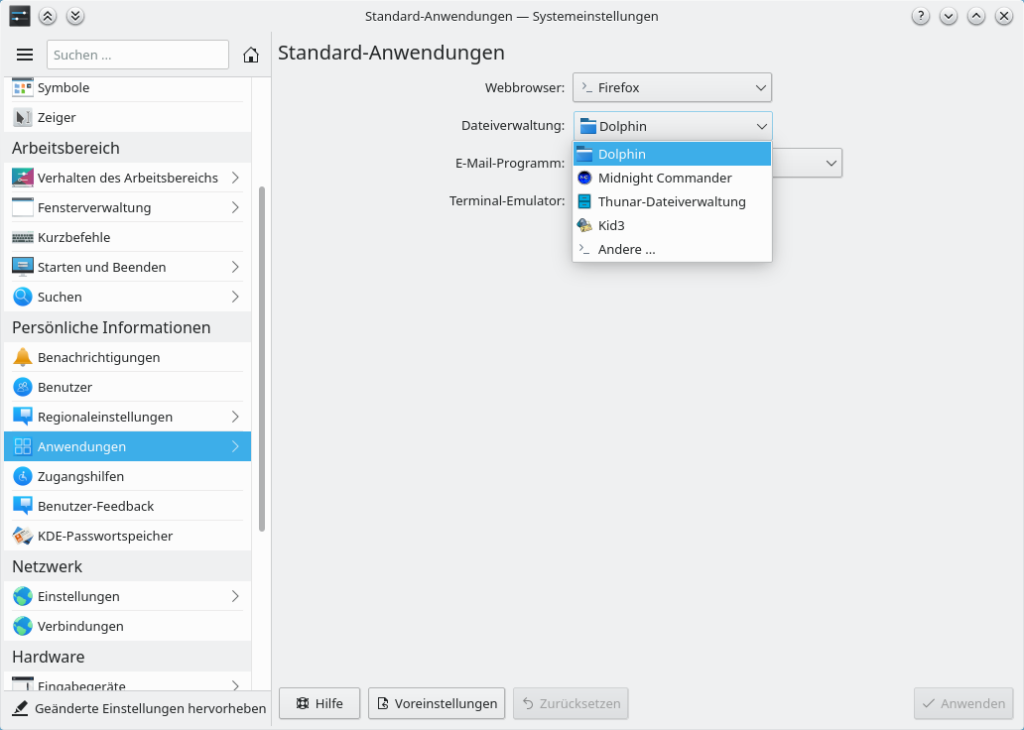Choose Thunar-Dateiverwaltung in the dropdown list
Image resolution: width=1024 pixels, height=730 pixels.
tap(671, 202)
